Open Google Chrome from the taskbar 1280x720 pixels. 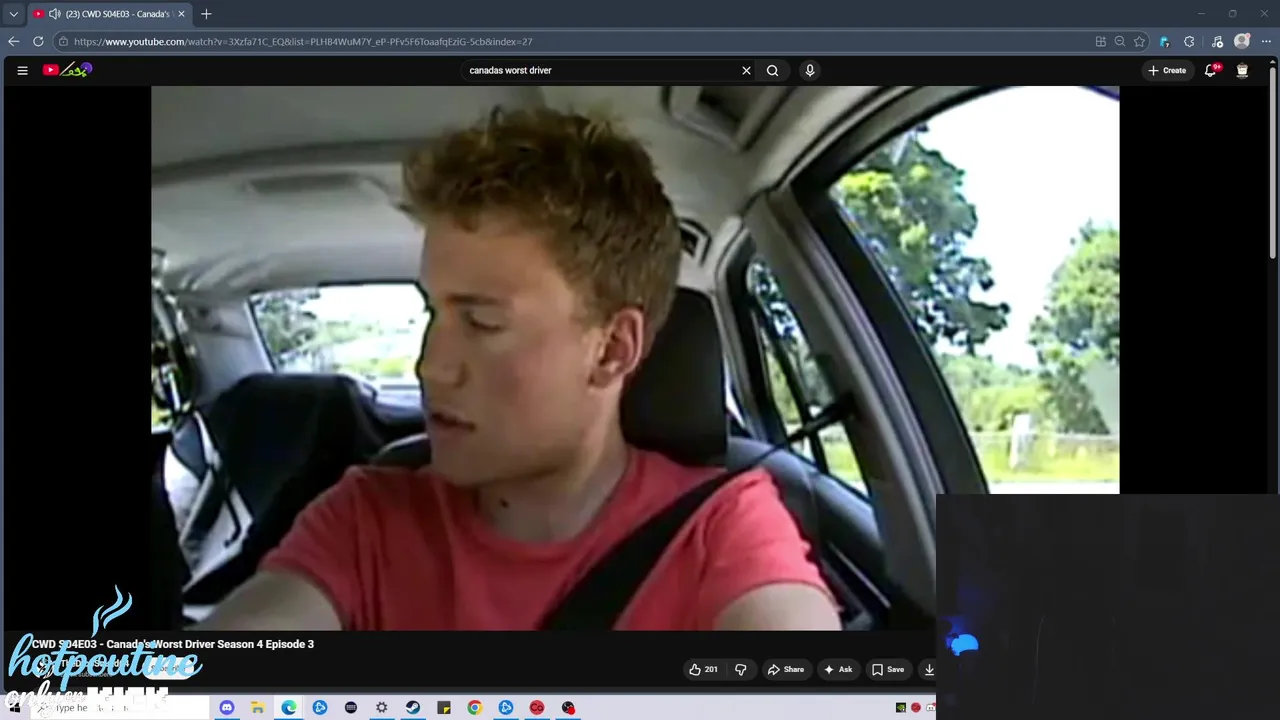475,707
